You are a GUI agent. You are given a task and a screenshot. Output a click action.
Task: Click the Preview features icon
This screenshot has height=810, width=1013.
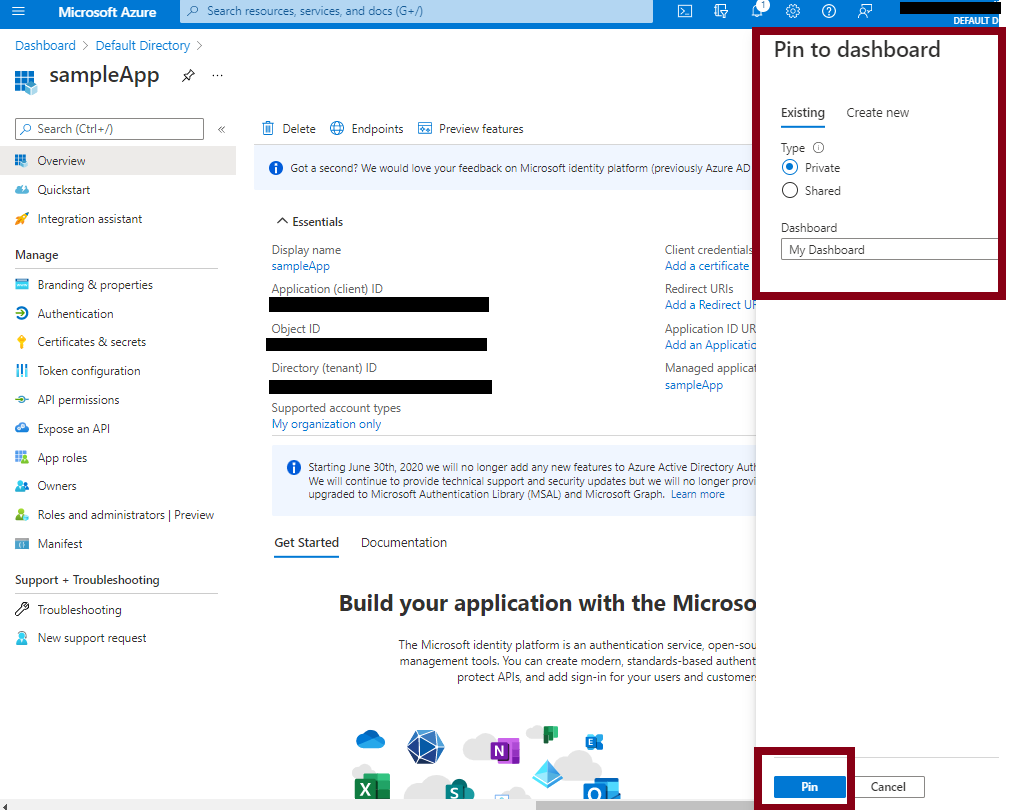click(x=424, y=129)
